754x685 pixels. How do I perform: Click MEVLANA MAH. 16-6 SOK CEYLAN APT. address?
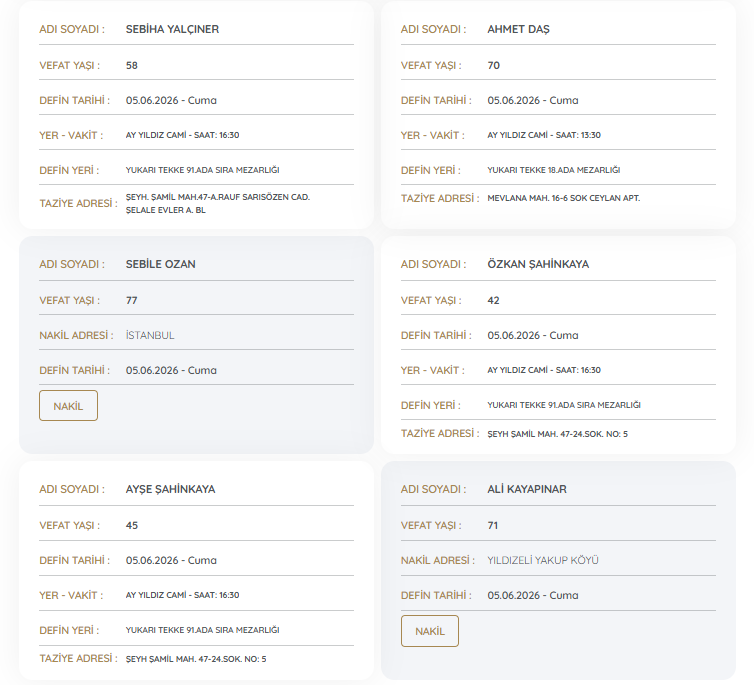[x=564, y=198]
